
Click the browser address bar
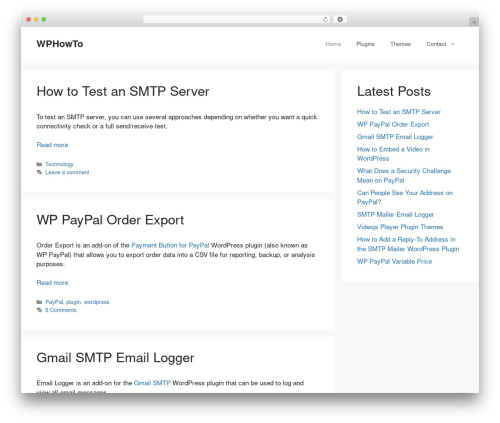(237, 19)
